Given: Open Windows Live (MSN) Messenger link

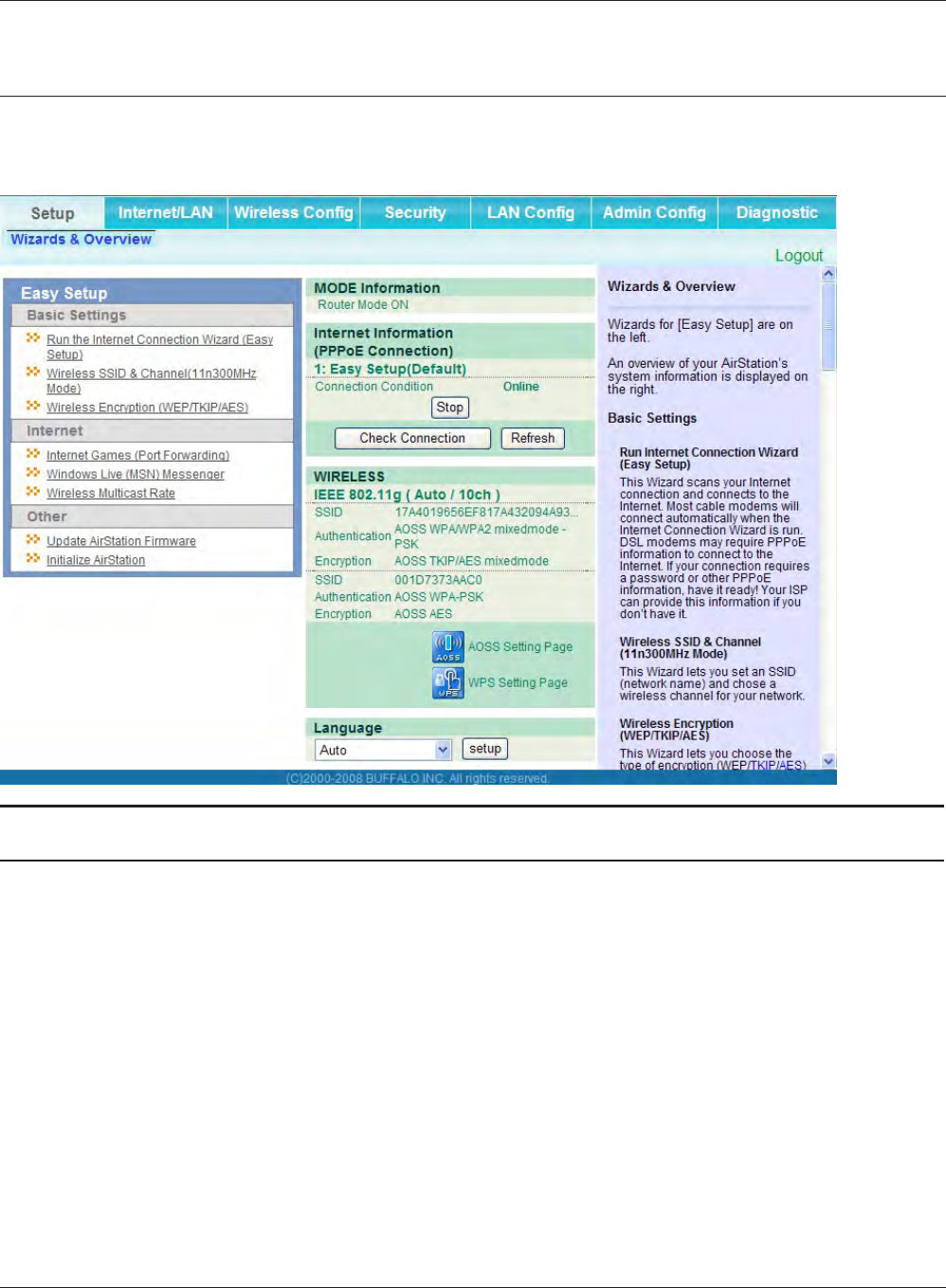Looking at the screenshot, I should point(136,475).
